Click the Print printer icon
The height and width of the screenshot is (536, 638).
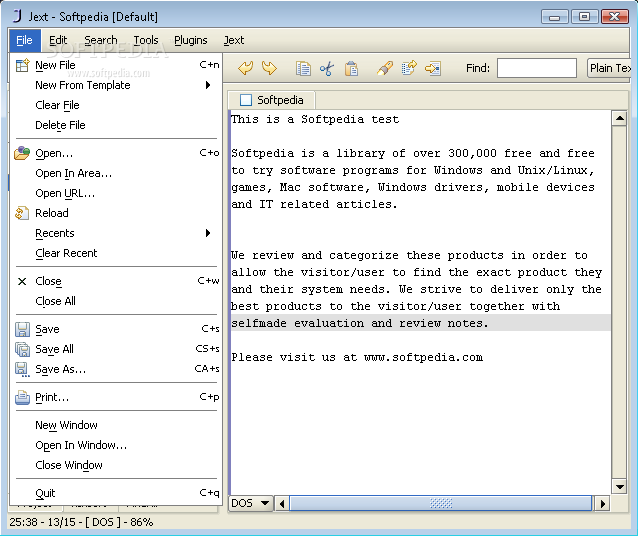[x=22, y=397]
